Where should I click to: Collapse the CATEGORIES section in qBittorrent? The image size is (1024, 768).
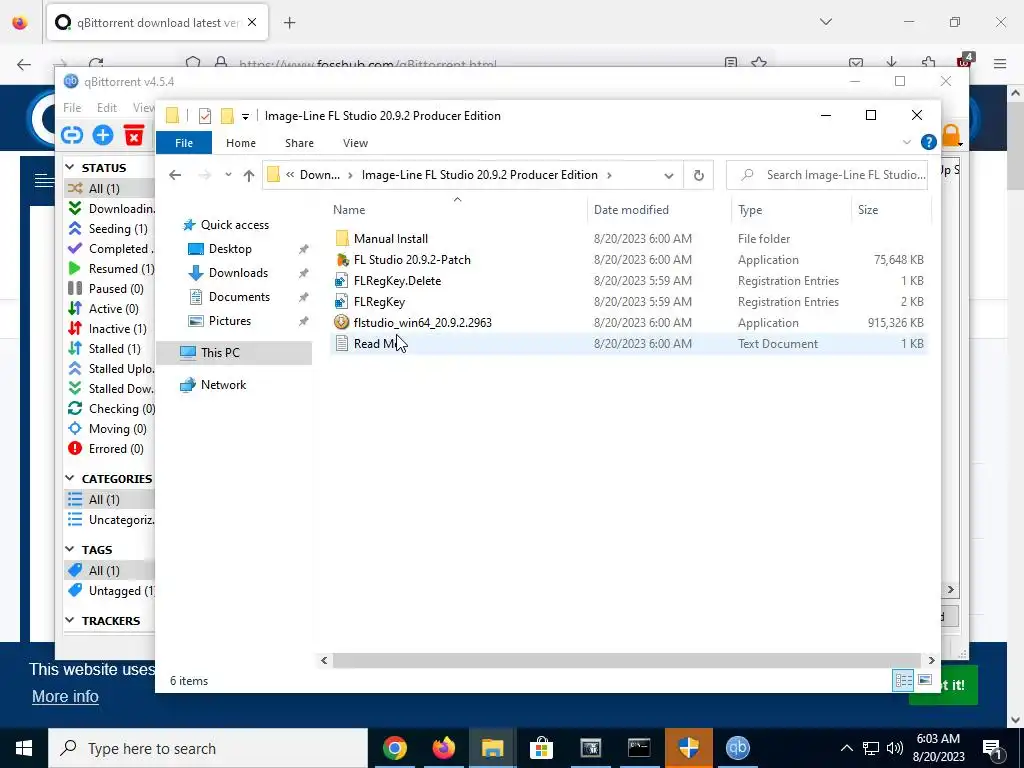tap(70, 479)
